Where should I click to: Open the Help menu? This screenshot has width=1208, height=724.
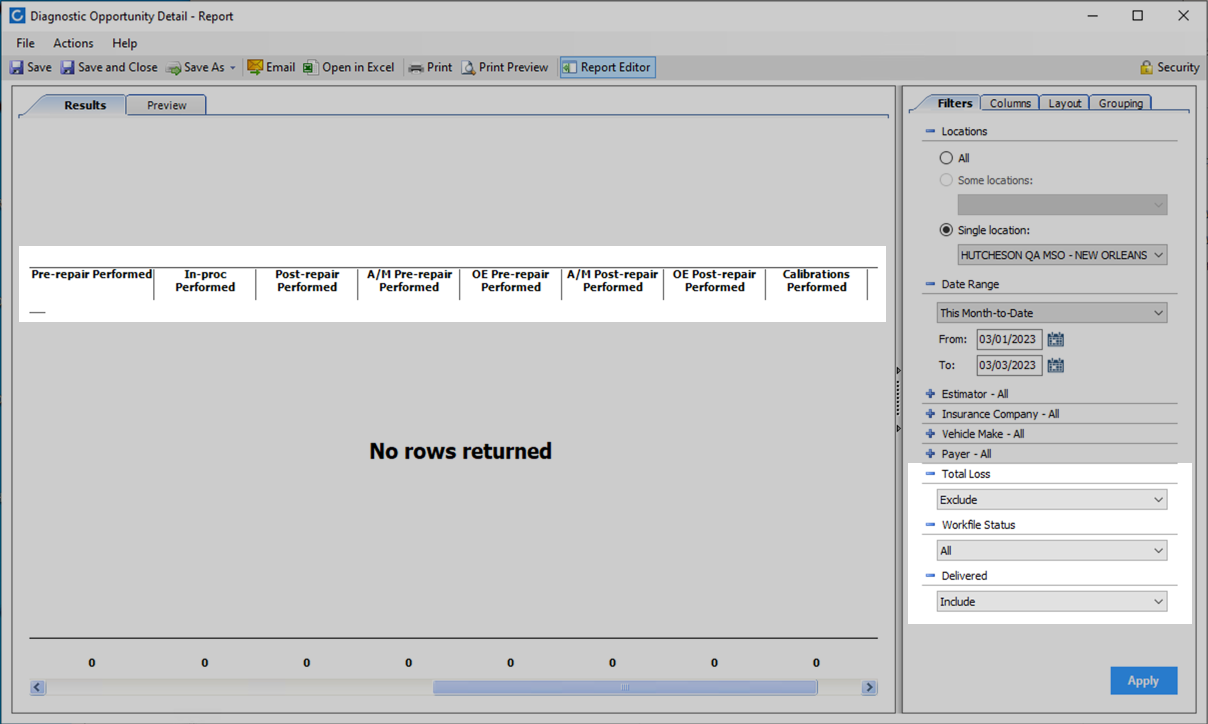[x=125, y=43]
